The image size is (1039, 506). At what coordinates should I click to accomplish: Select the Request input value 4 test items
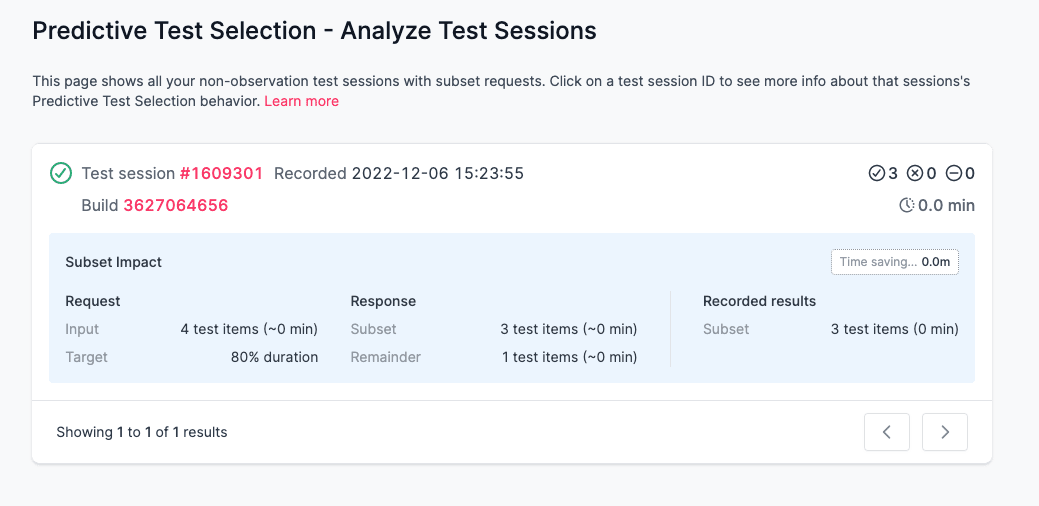[249, 329]
